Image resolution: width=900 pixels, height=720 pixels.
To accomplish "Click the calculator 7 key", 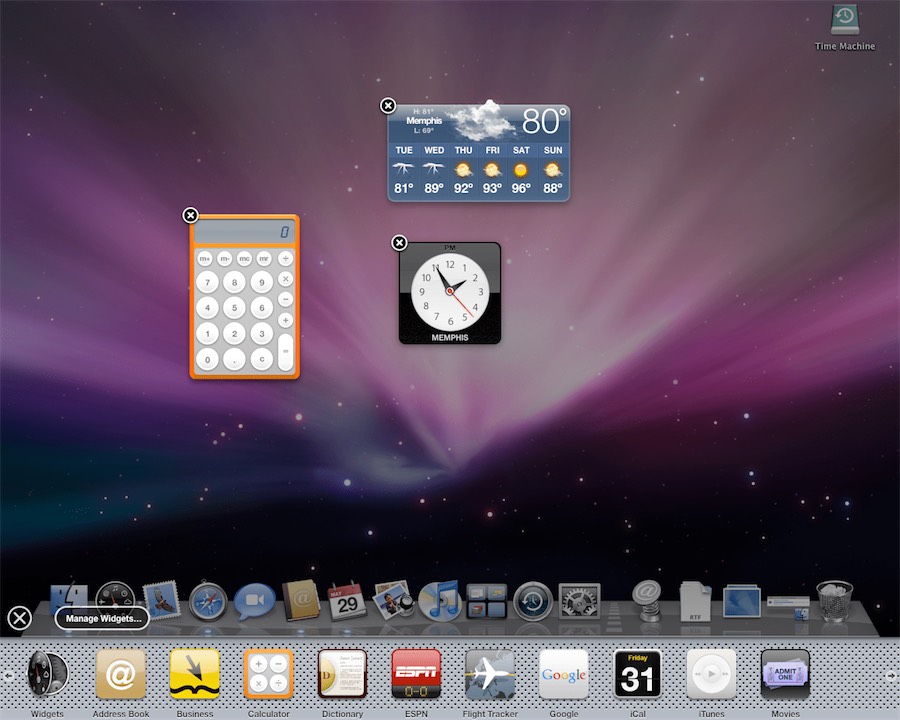I will 207,282.
